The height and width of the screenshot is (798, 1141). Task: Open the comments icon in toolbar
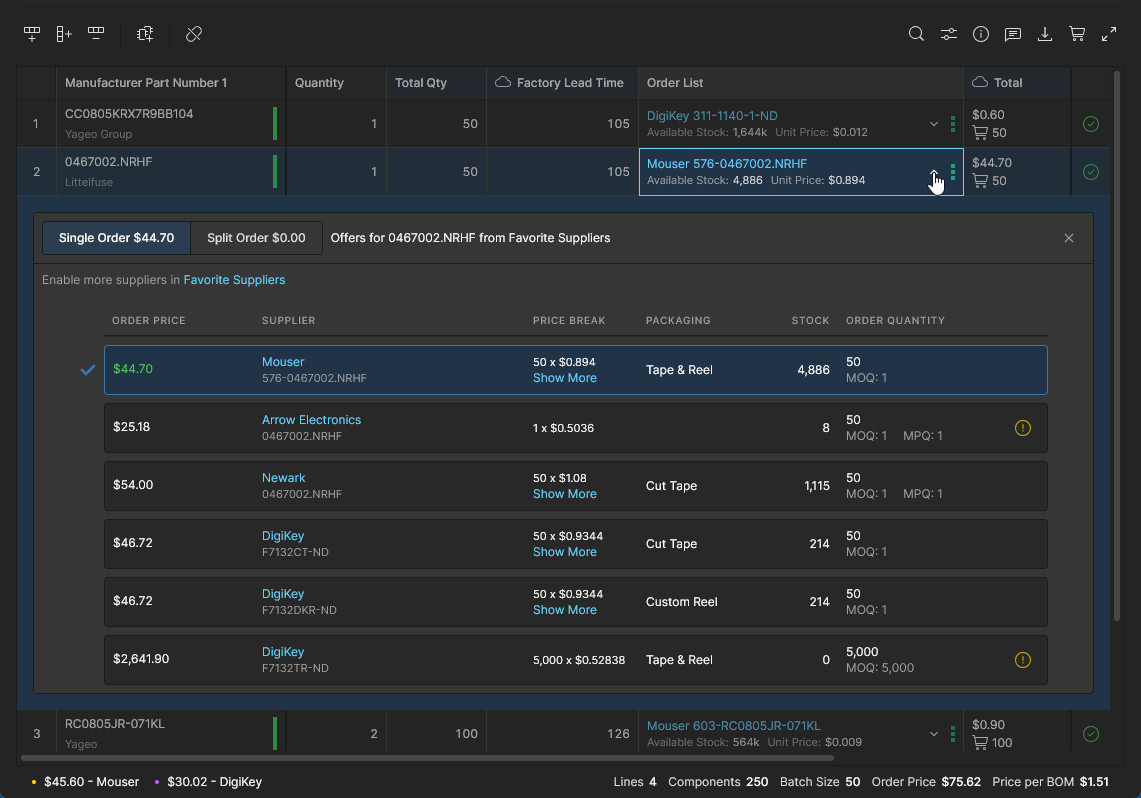click(x=1013, y=34)
